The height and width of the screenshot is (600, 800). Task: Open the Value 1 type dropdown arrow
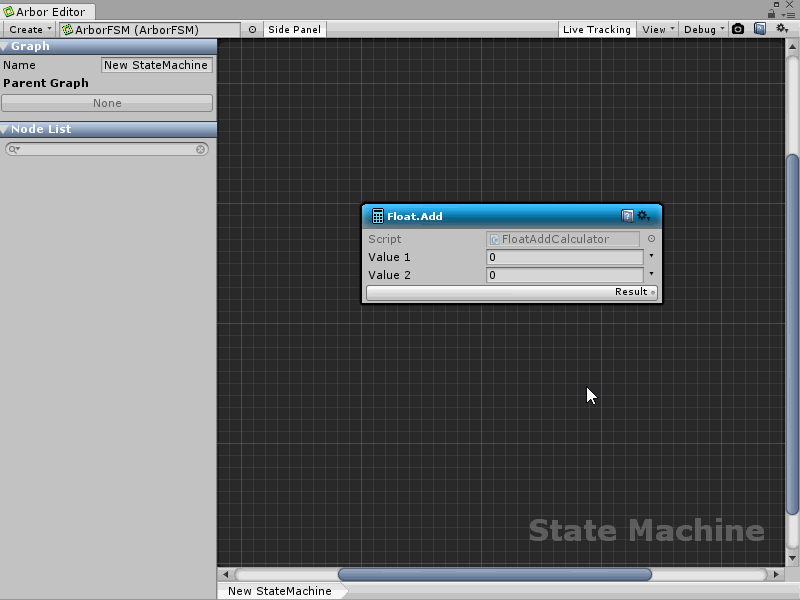pos(651,256)
